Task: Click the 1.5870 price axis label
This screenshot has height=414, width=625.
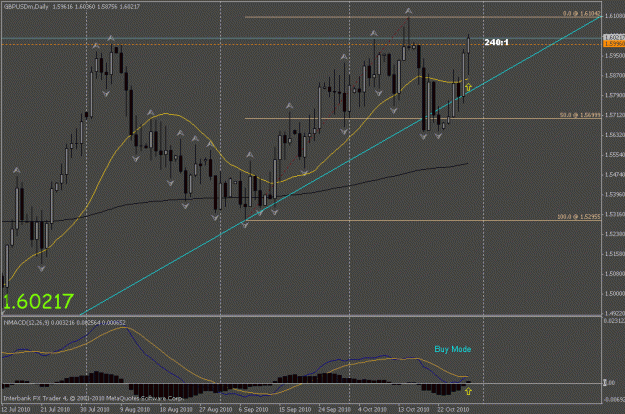Action: point(615,75)
